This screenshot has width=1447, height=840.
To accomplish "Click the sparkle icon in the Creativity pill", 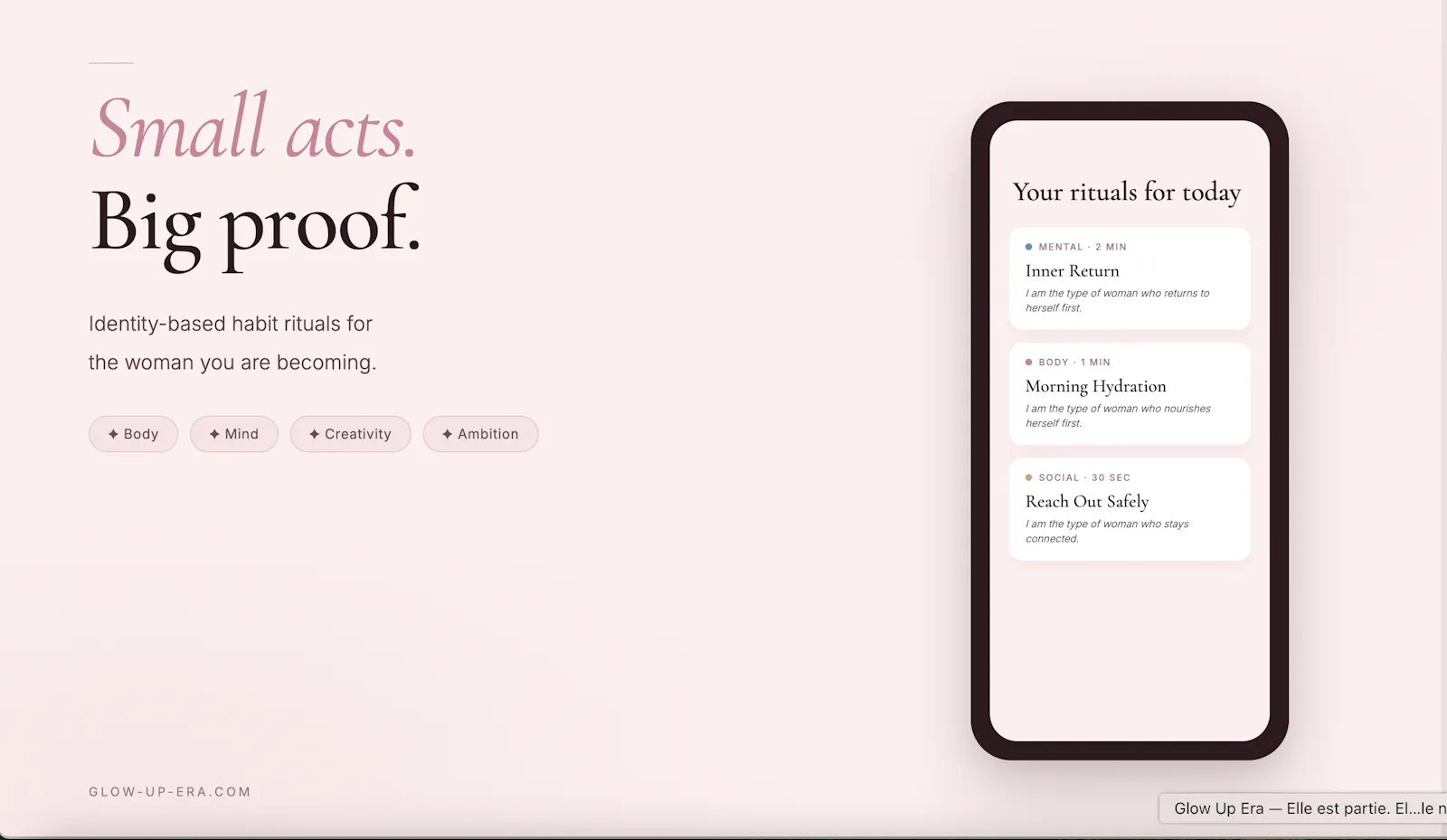I will coord(315,434).
